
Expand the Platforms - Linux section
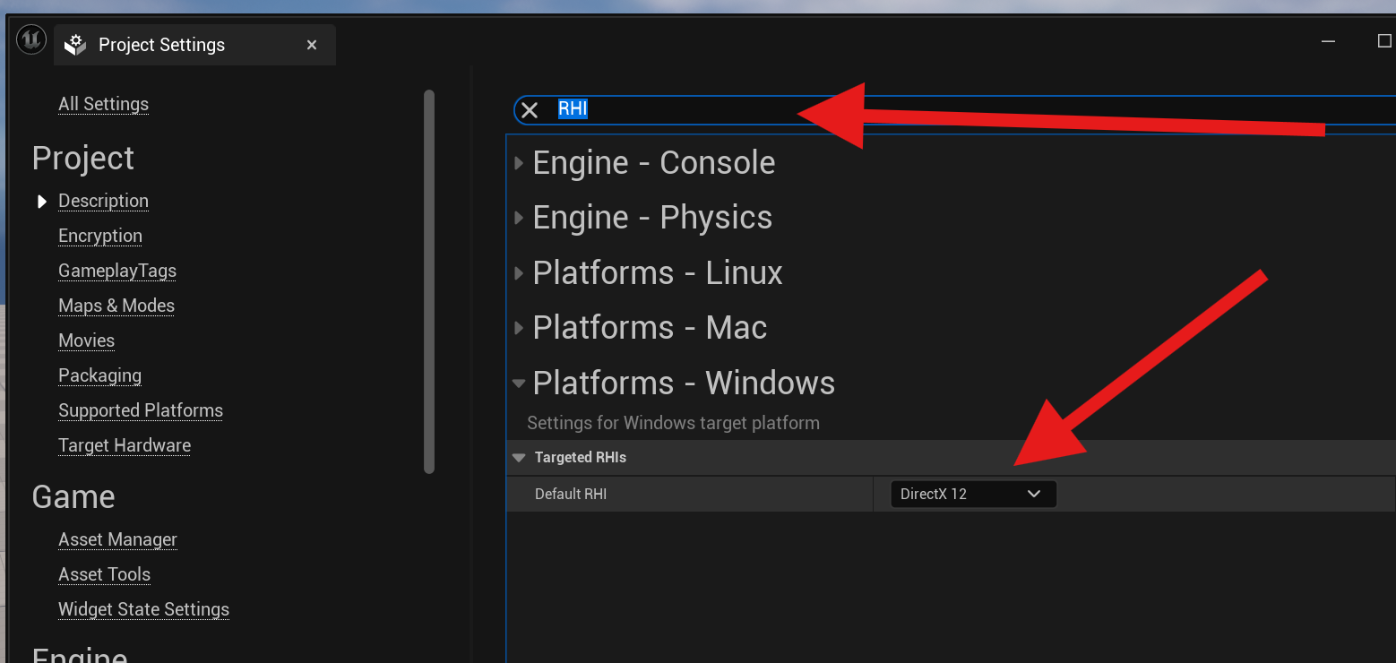pos(519,273)
